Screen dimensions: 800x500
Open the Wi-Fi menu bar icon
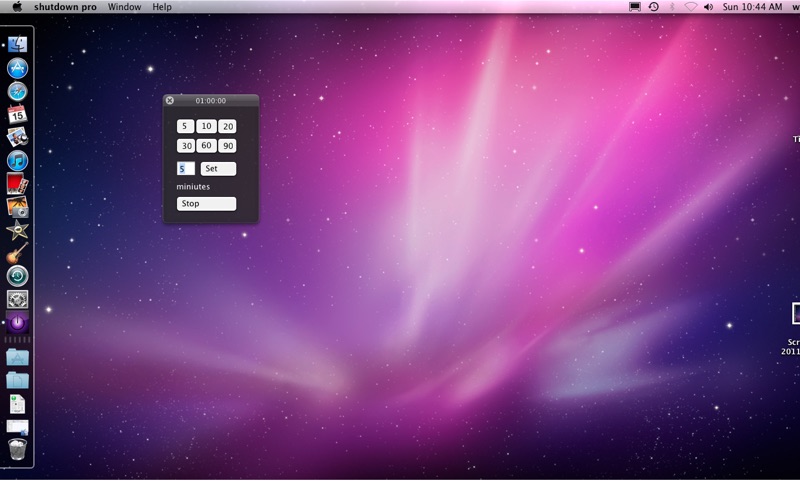690,7
